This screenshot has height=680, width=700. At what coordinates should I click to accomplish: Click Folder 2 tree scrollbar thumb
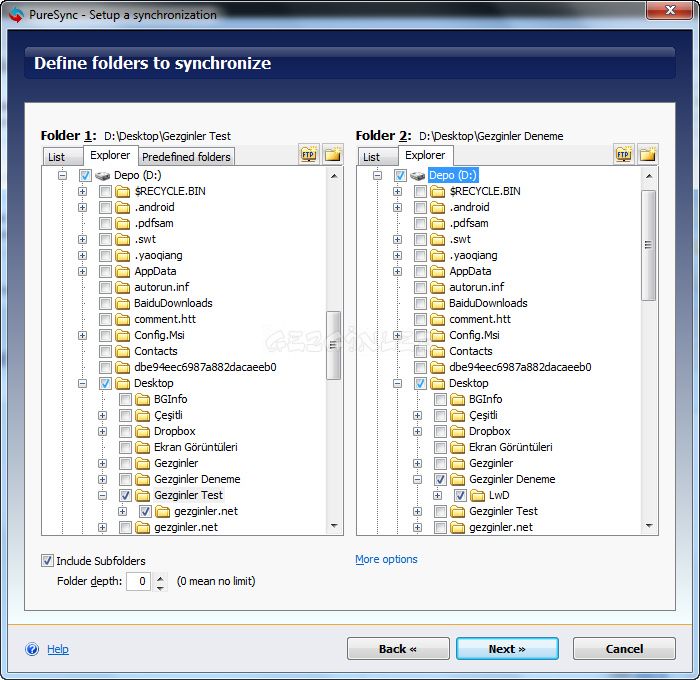pos(648,245)
